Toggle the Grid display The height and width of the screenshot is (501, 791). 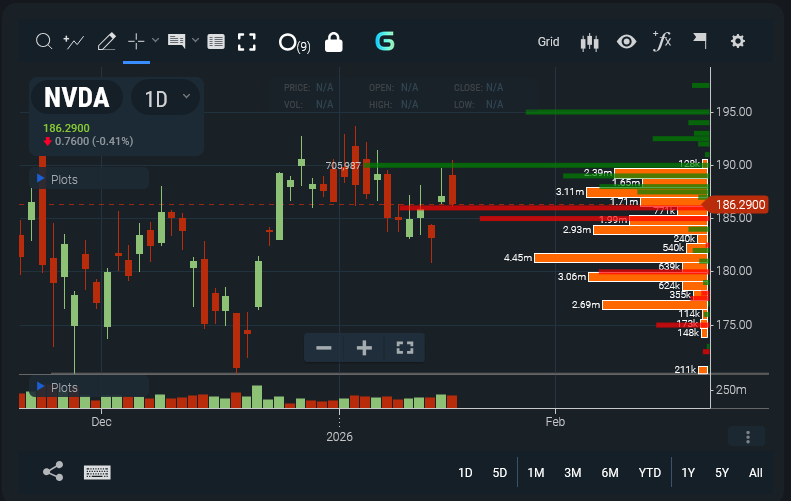coord(548,41)
